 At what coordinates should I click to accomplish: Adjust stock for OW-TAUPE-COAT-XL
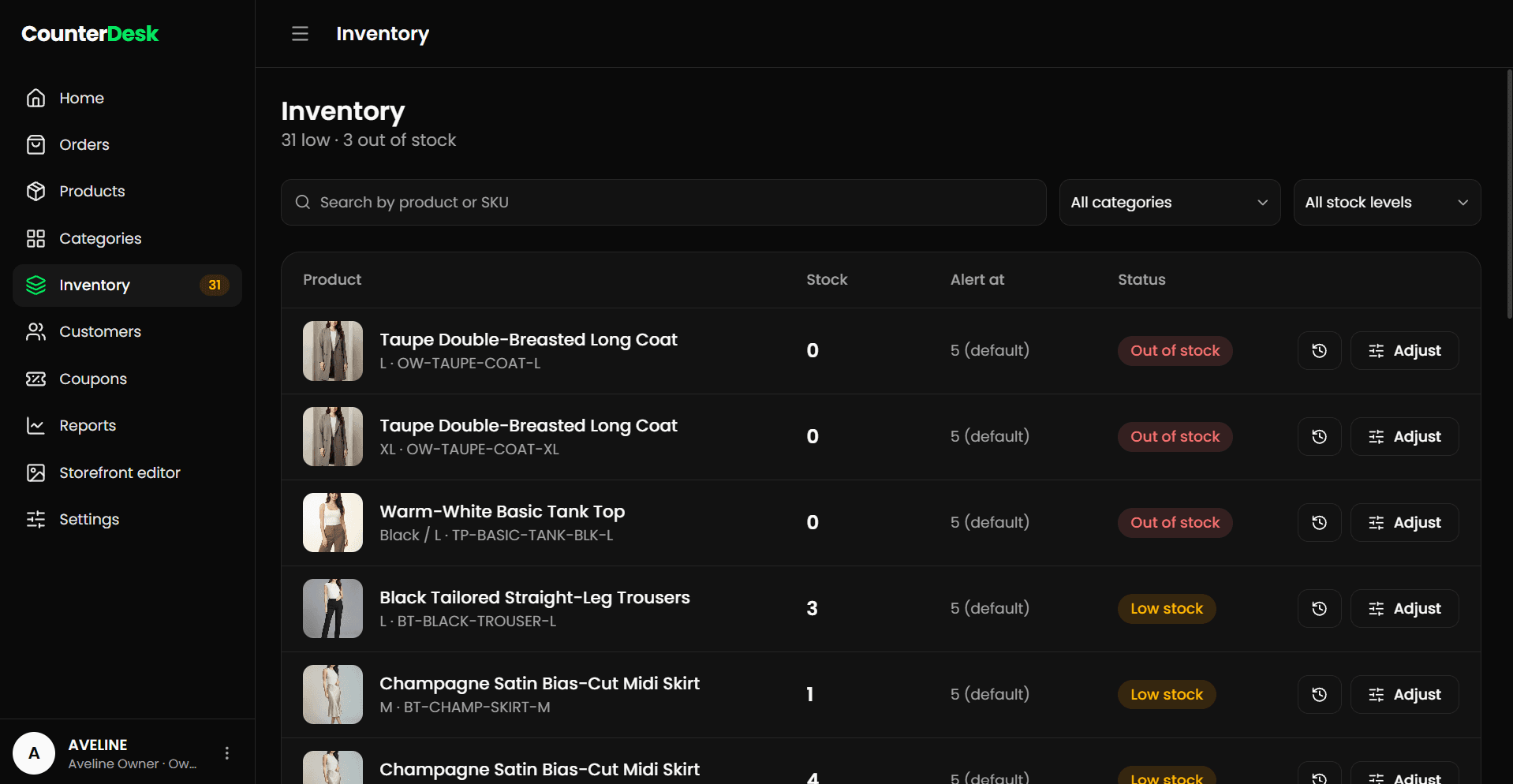[1404, 437]
